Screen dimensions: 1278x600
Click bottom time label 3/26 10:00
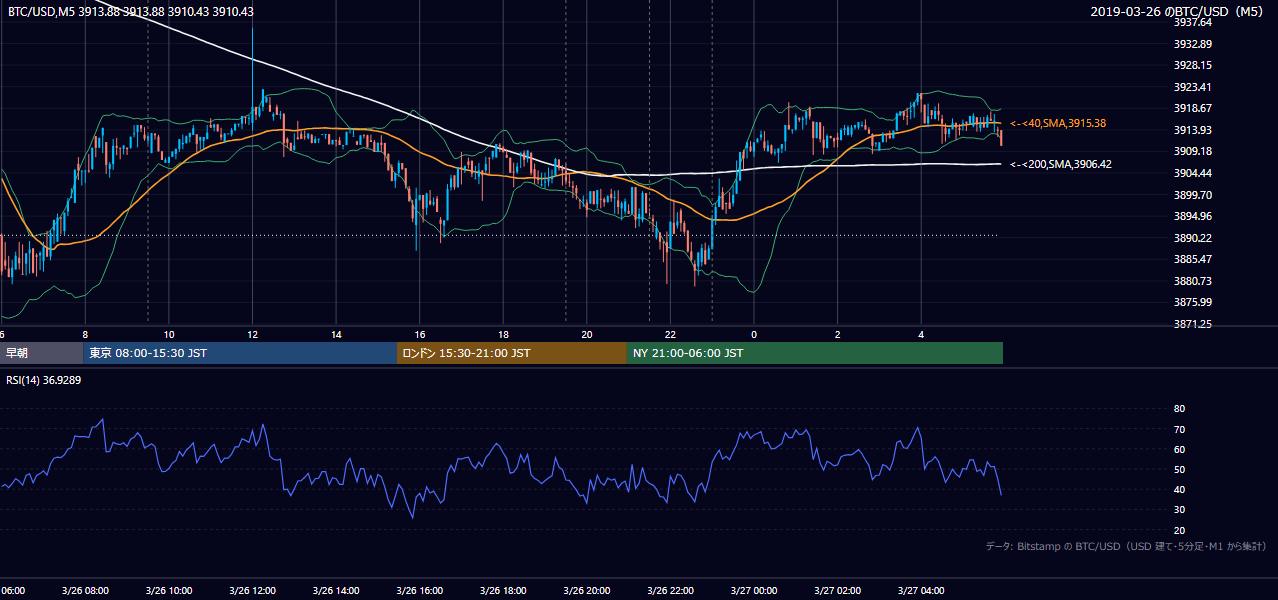point(169,591)
